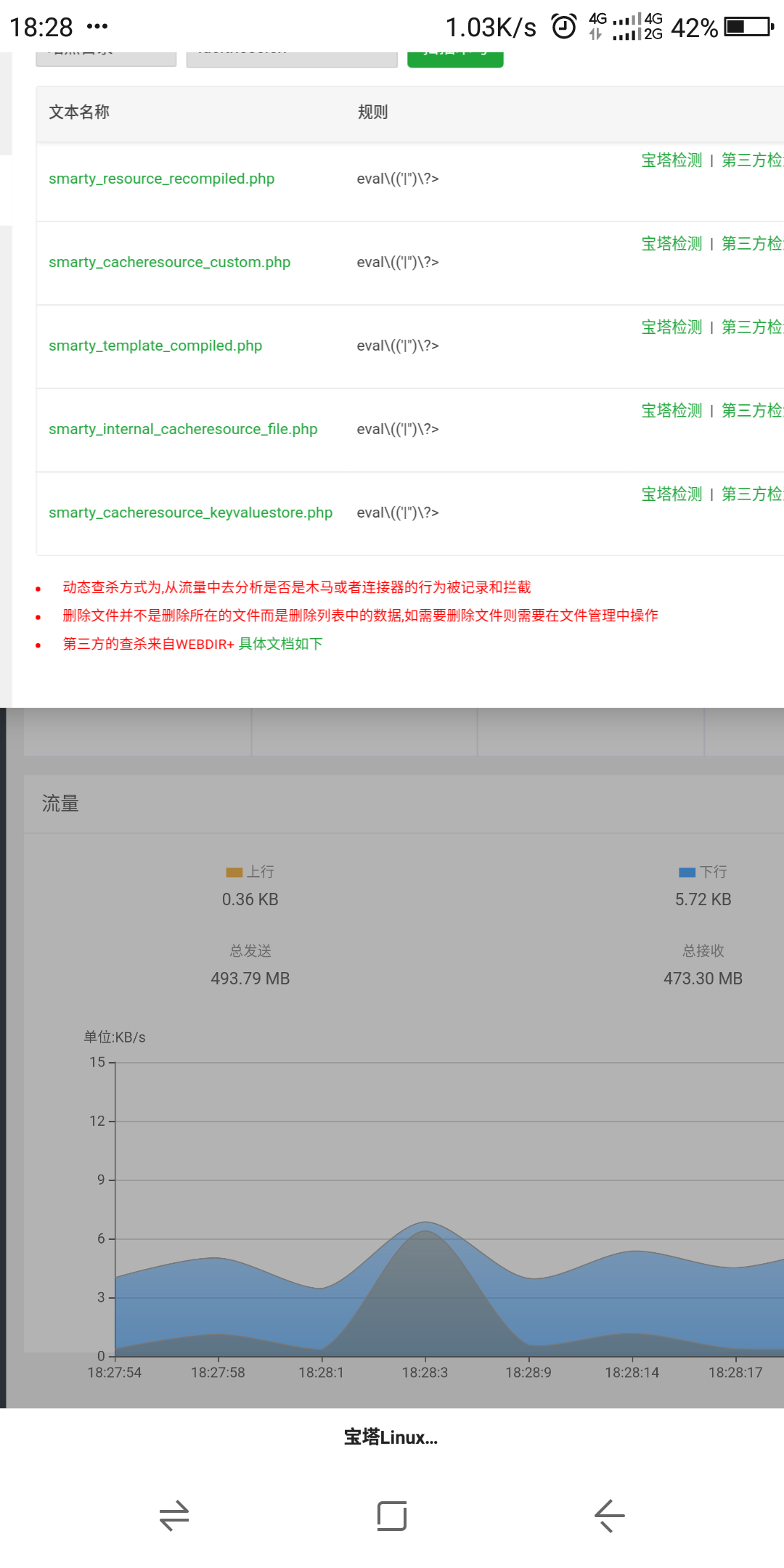Toggle the orange 上行 upload legend
Image resolution: width=784 pixels, height=1568 pixels.
[250, 872]
